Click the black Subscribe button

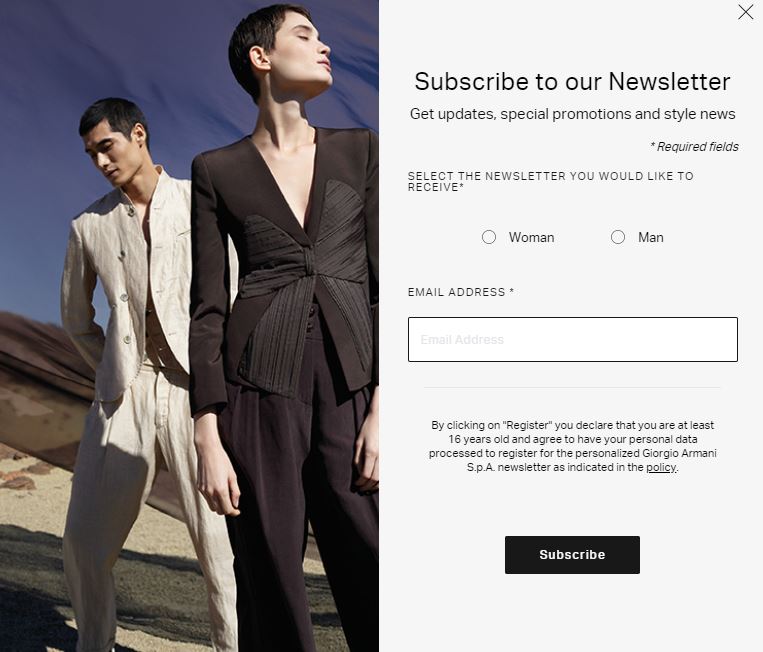[572, 555]
